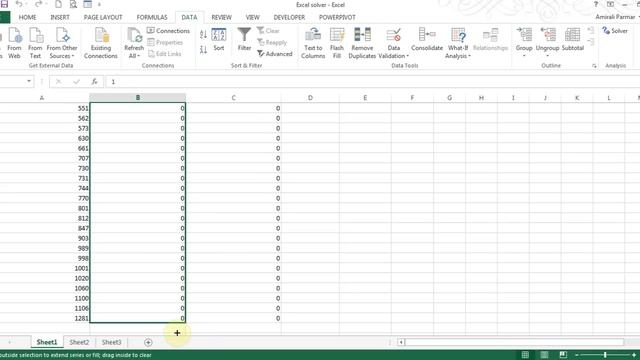Viewport: 640px width, 360px height.
Task: Click the zoom slider handle
Action: tap(605, 355)
